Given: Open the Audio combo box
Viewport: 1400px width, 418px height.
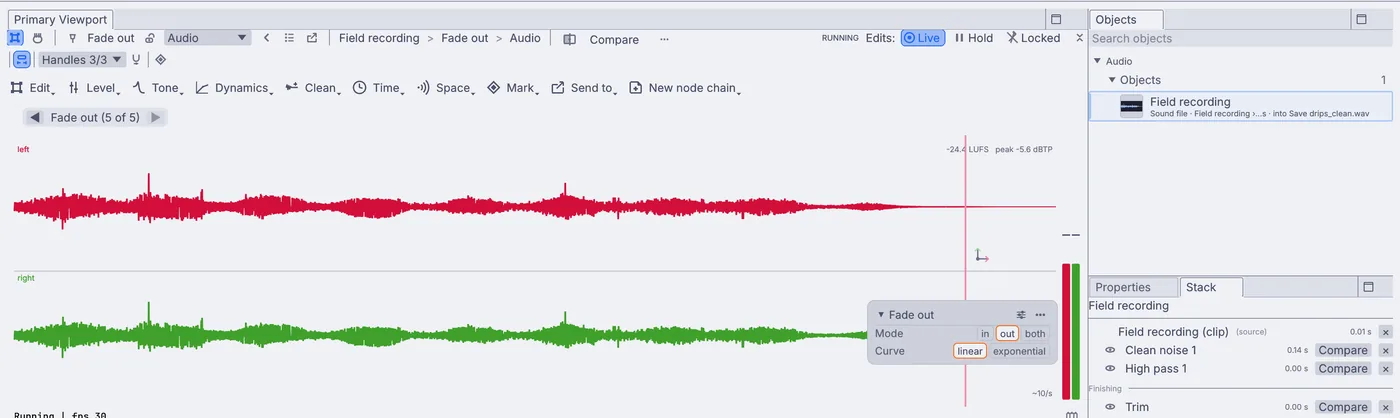Looking at the screenshot, I should [x=207, y=38].
